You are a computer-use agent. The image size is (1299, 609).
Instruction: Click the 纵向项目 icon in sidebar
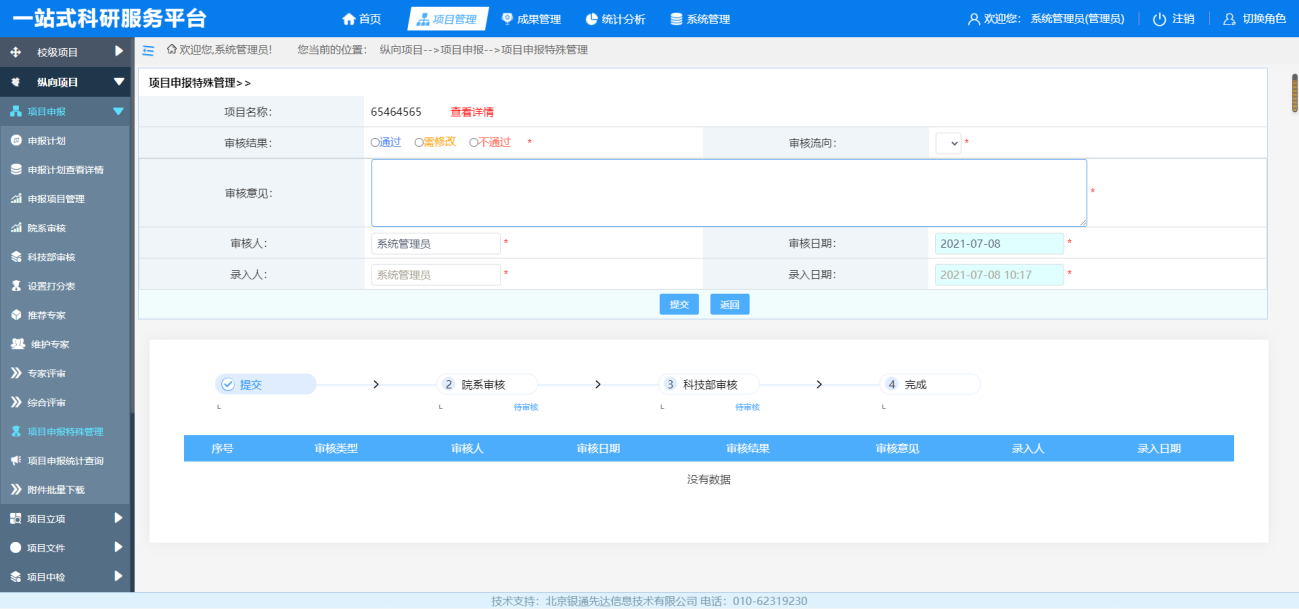coord(16,82)
